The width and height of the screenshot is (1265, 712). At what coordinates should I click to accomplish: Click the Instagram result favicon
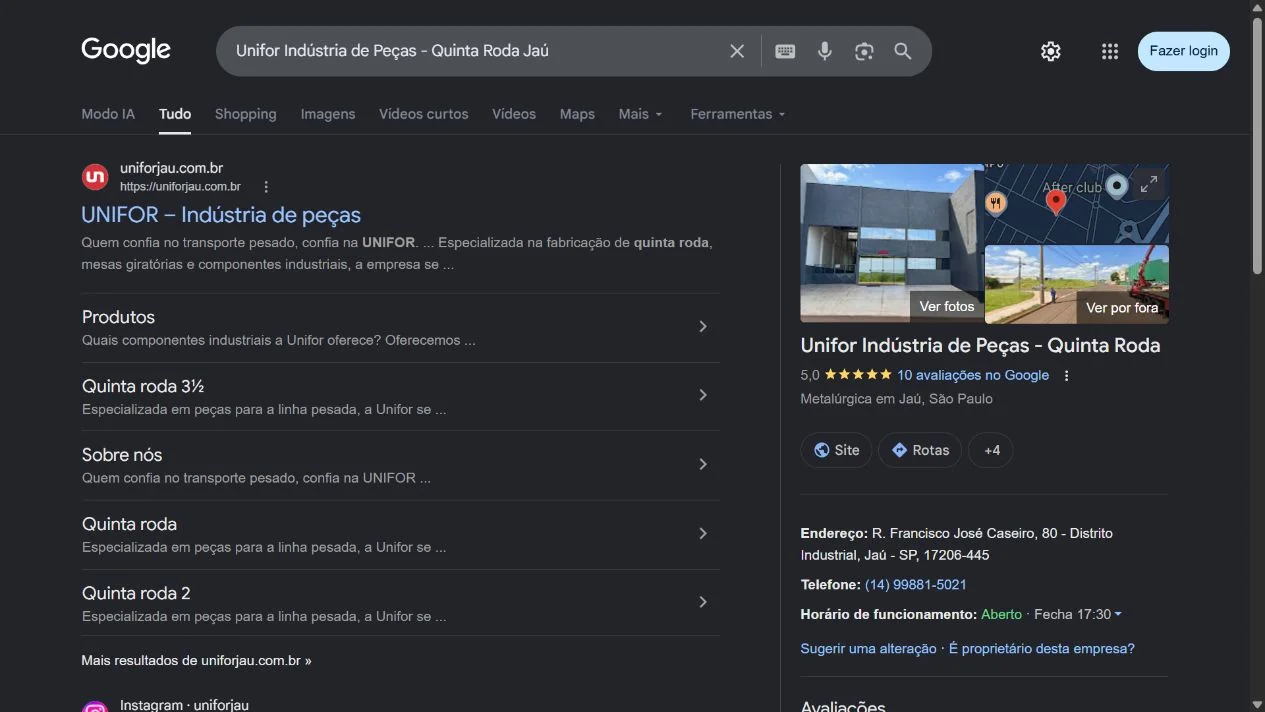(x=95, y=707)
